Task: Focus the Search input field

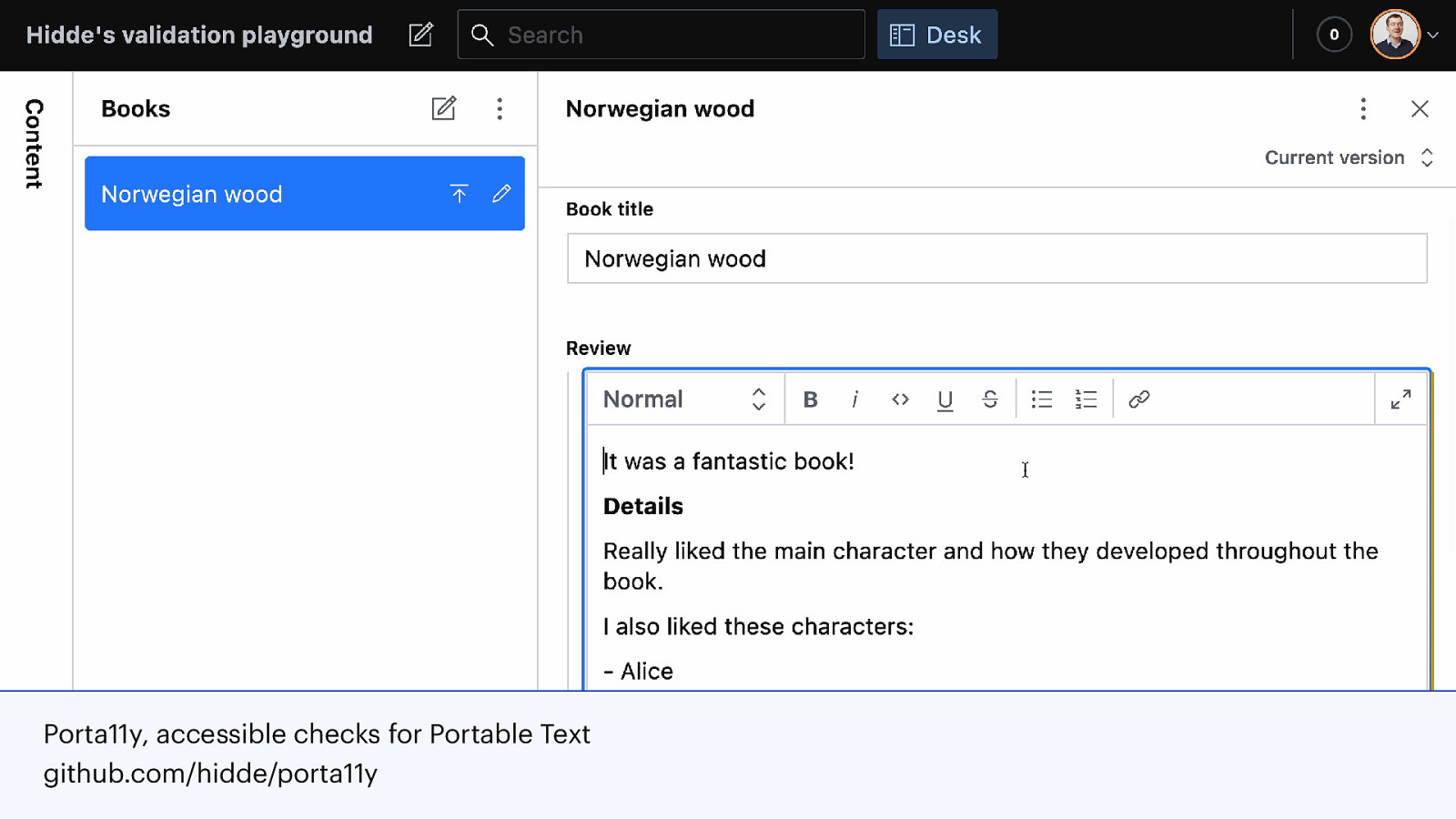Action: pos(661,35)
